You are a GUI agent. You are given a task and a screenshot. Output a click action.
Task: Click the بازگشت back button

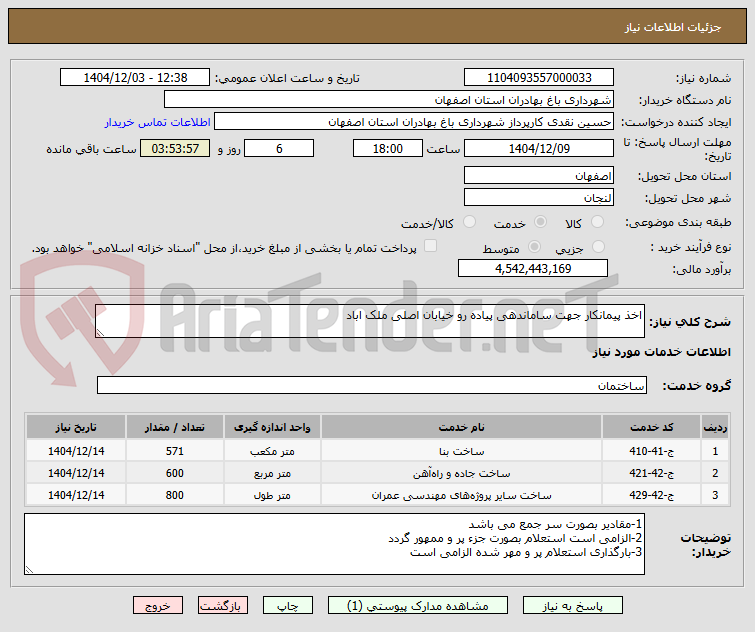222,606
